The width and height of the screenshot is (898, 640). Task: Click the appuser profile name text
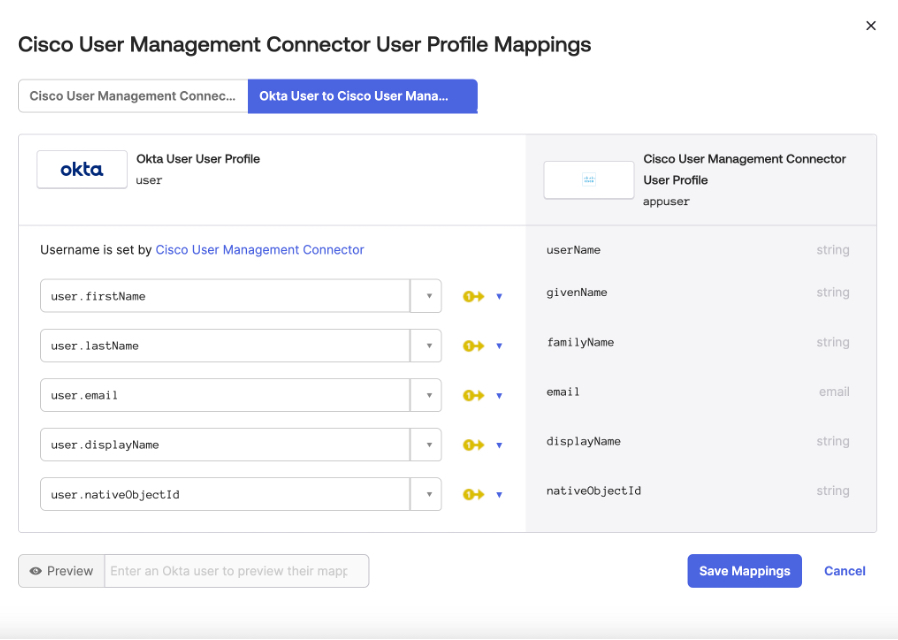(x=666, y=202)
